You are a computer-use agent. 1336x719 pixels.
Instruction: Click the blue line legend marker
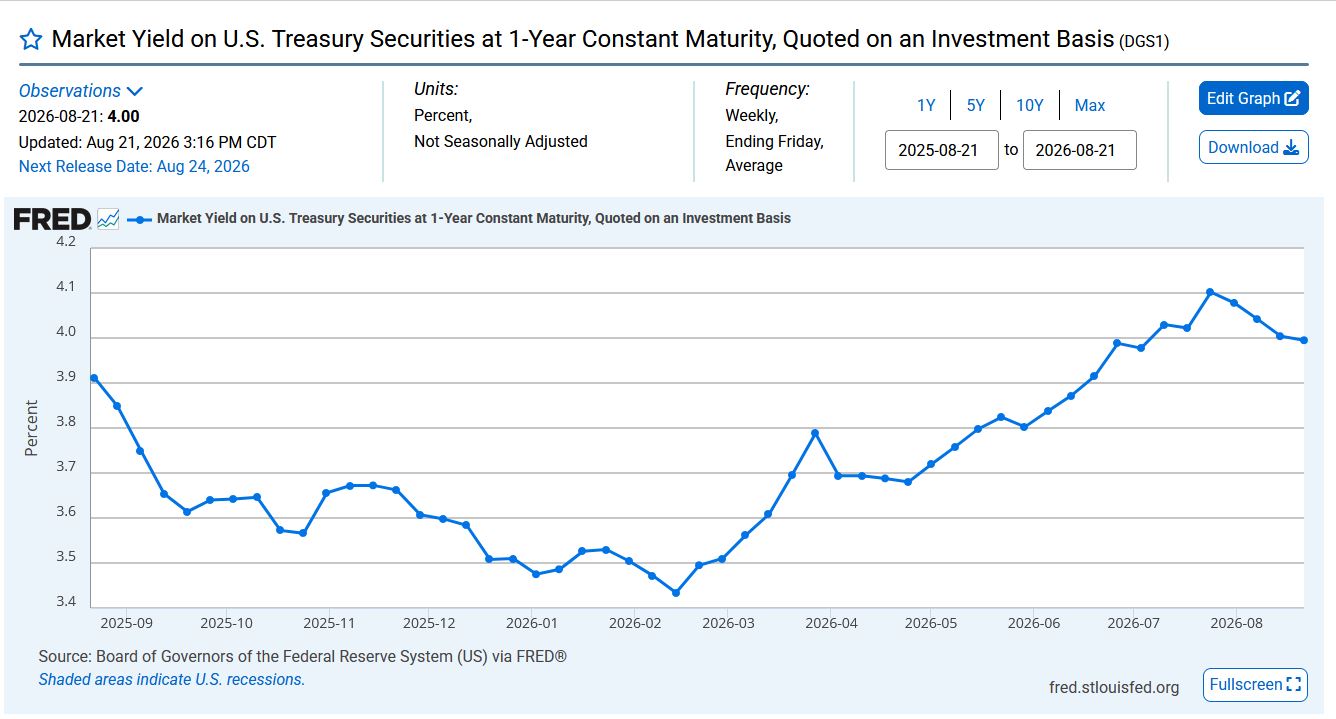pos(139,219)
